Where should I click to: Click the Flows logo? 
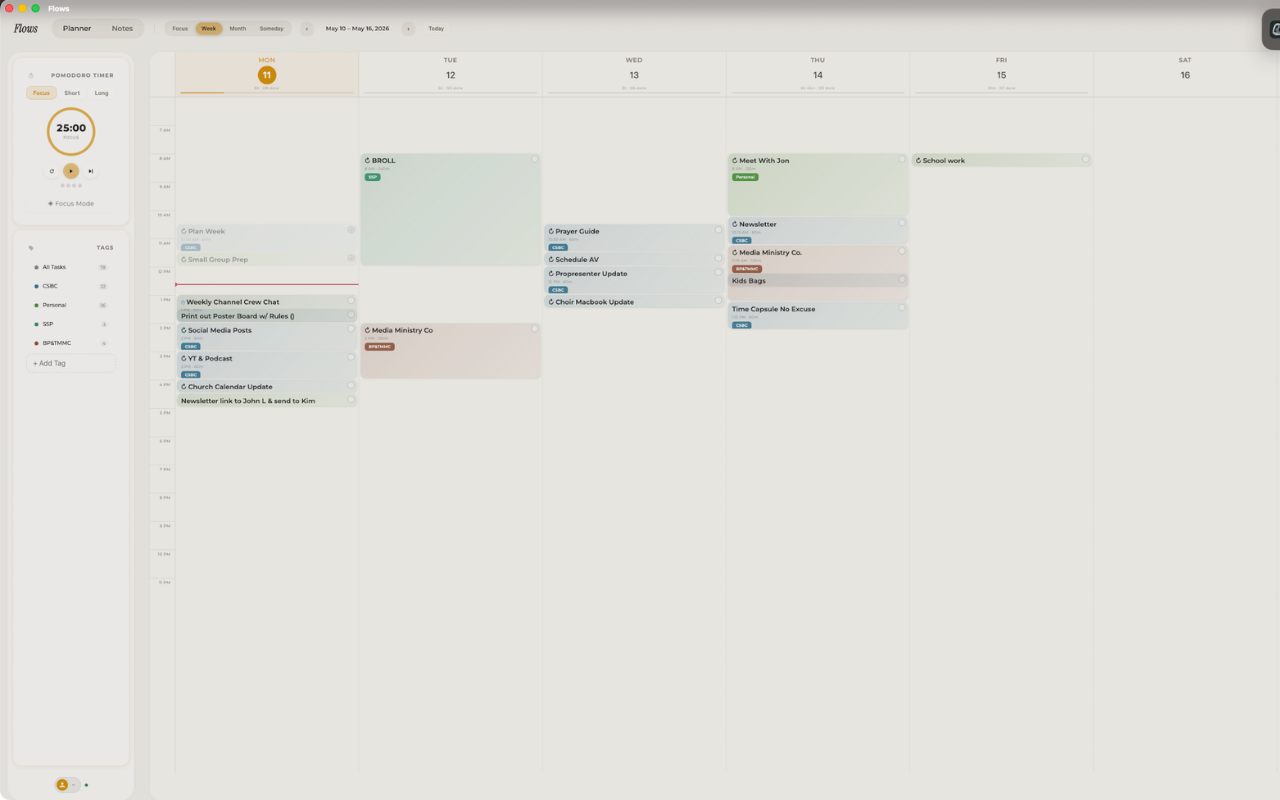[x=26, y=29]
